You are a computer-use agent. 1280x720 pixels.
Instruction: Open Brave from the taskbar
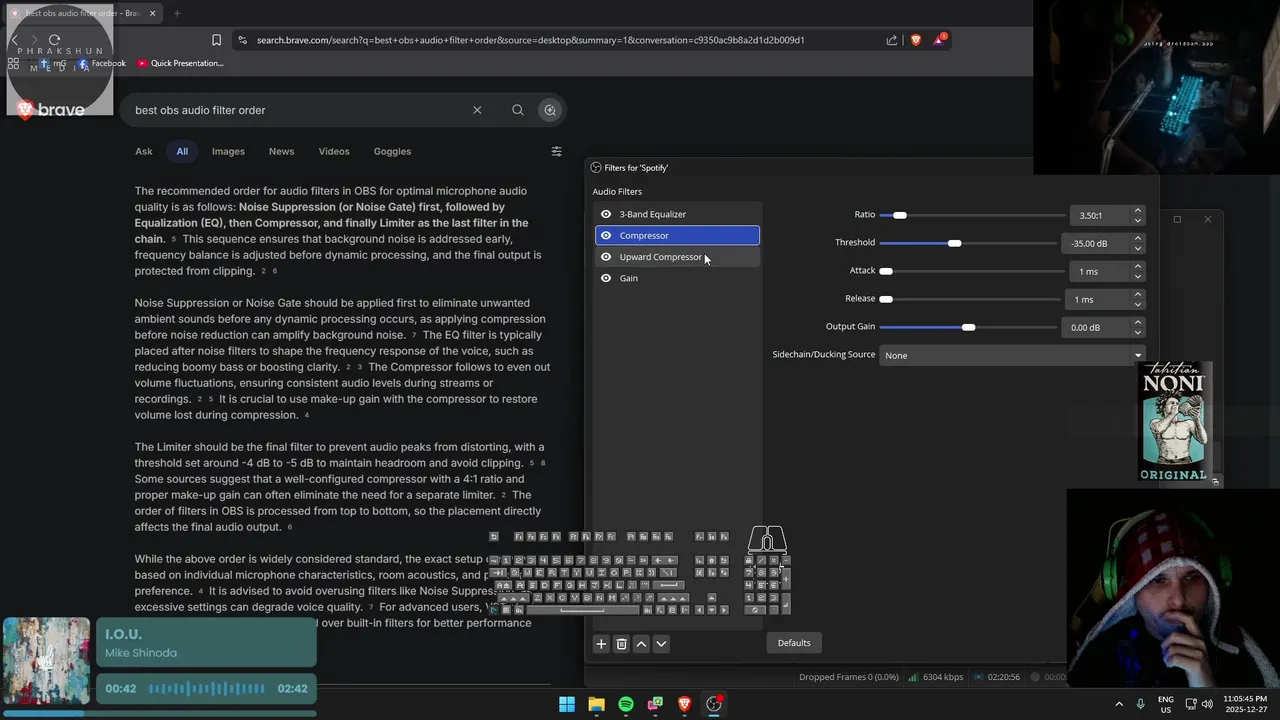coord(685,704)
